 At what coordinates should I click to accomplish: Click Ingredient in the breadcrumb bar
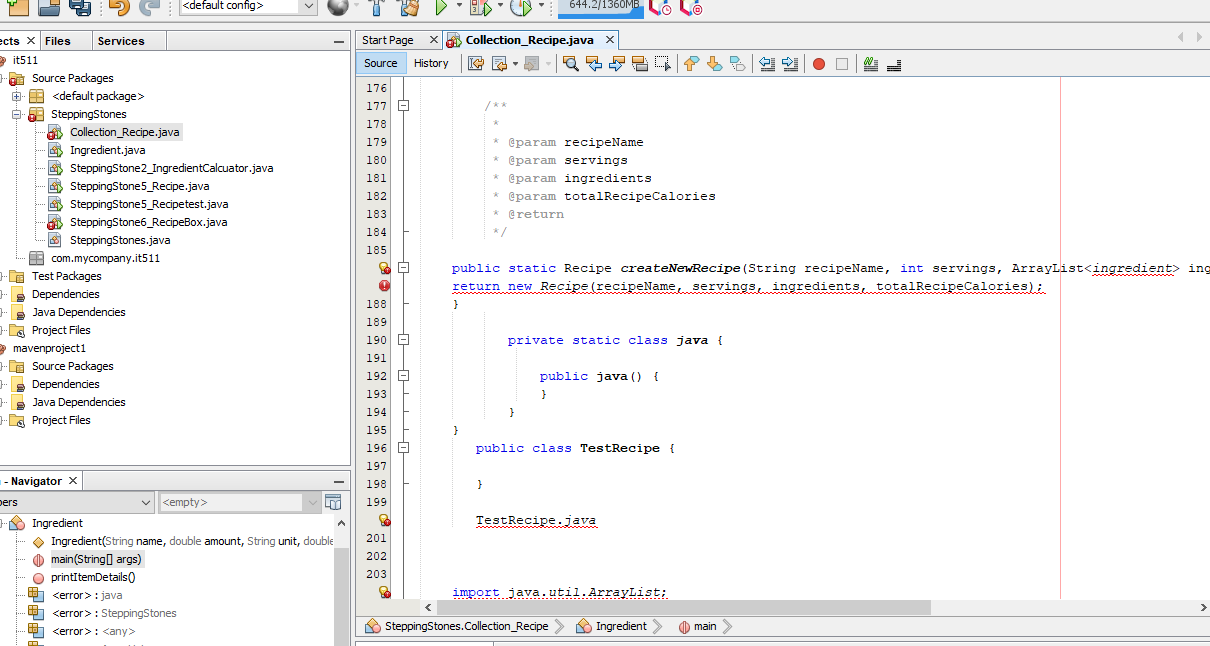pos(618,626)
